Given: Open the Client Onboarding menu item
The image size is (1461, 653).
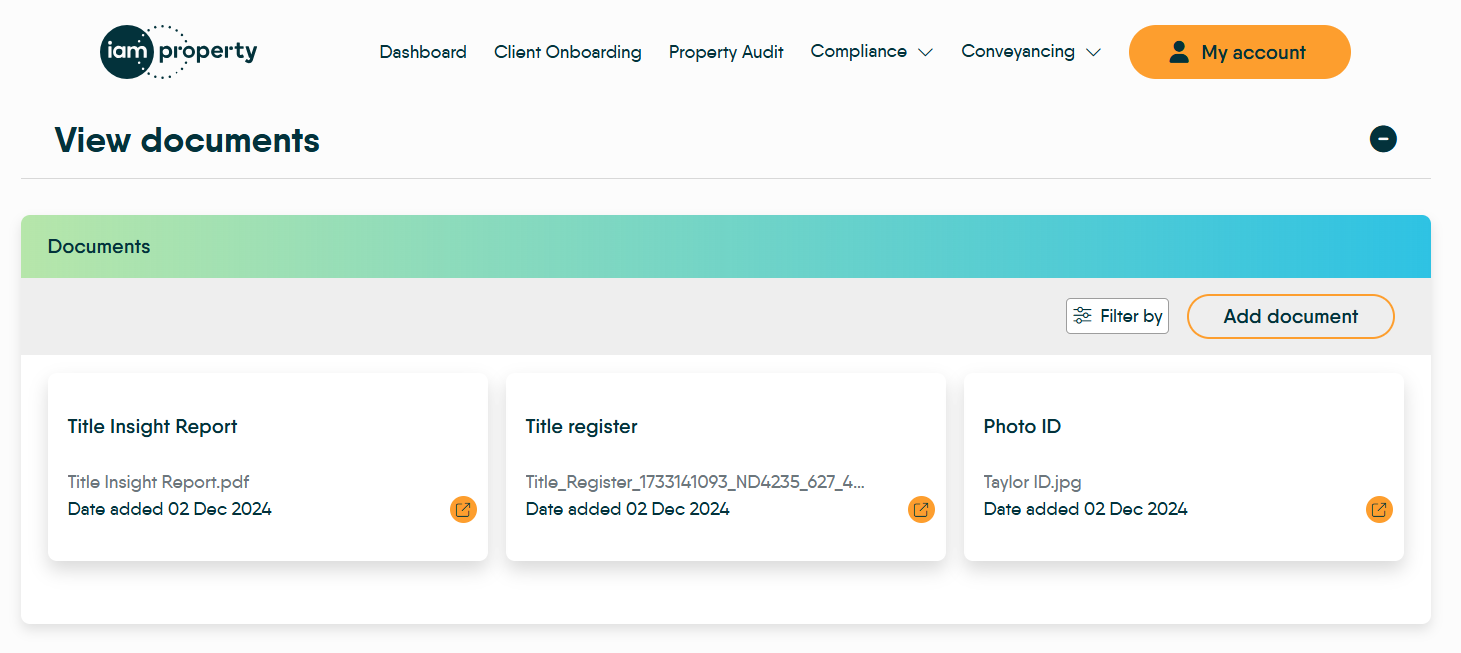Looking at the screenshot, I should [568, 52].
